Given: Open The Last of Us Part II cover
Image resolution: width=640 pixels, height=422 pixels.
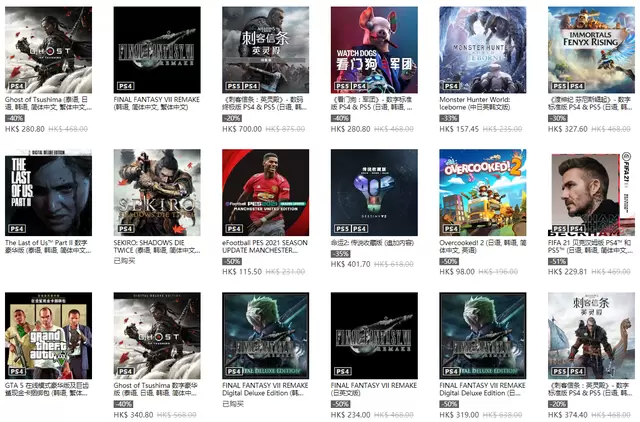Looking at the screenshot, I should tap(48, 193).
